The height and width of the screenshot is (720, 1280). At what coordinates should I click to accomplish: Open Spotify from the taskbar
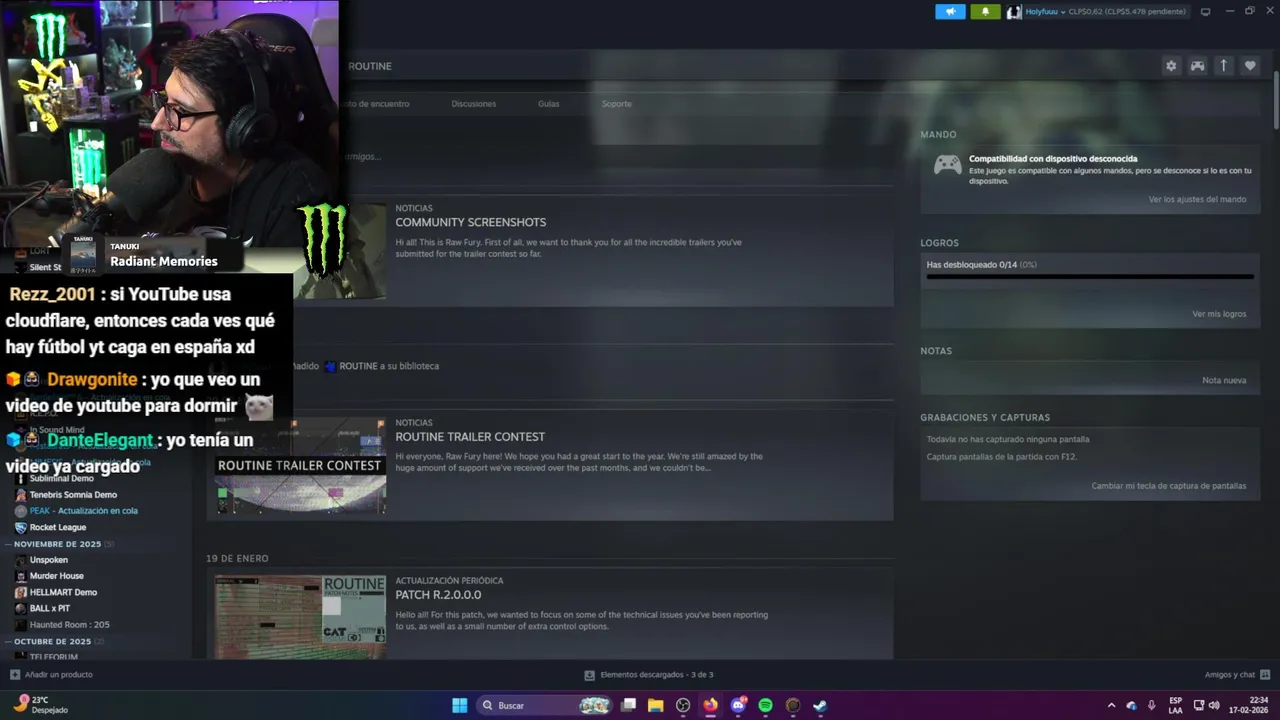(765, 705)
